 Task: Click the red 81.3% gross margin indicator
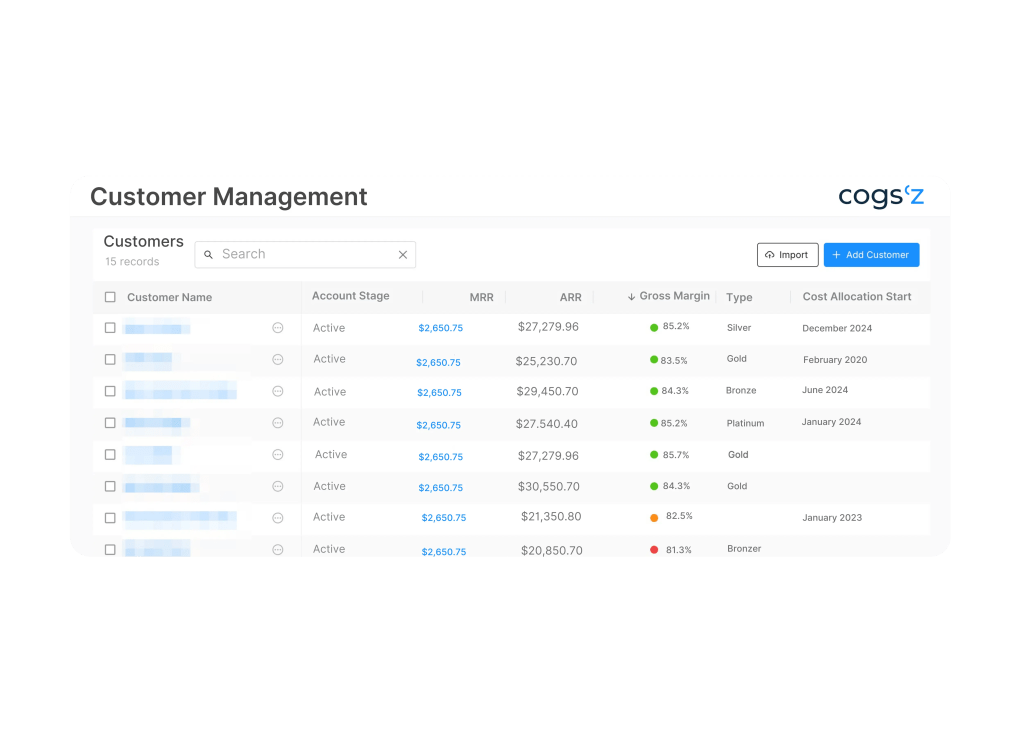click(x=654, y=549)
